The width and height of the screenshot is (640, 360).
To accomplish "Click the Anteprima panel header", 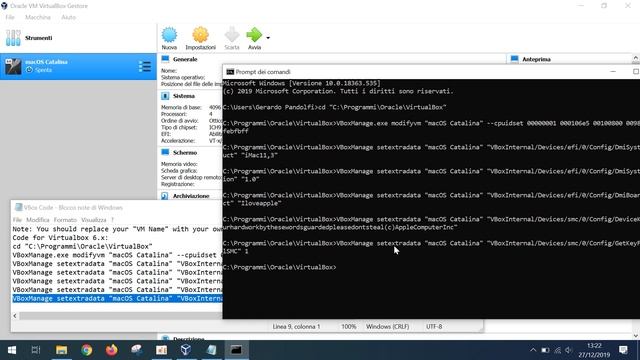I will pos(536,59).
